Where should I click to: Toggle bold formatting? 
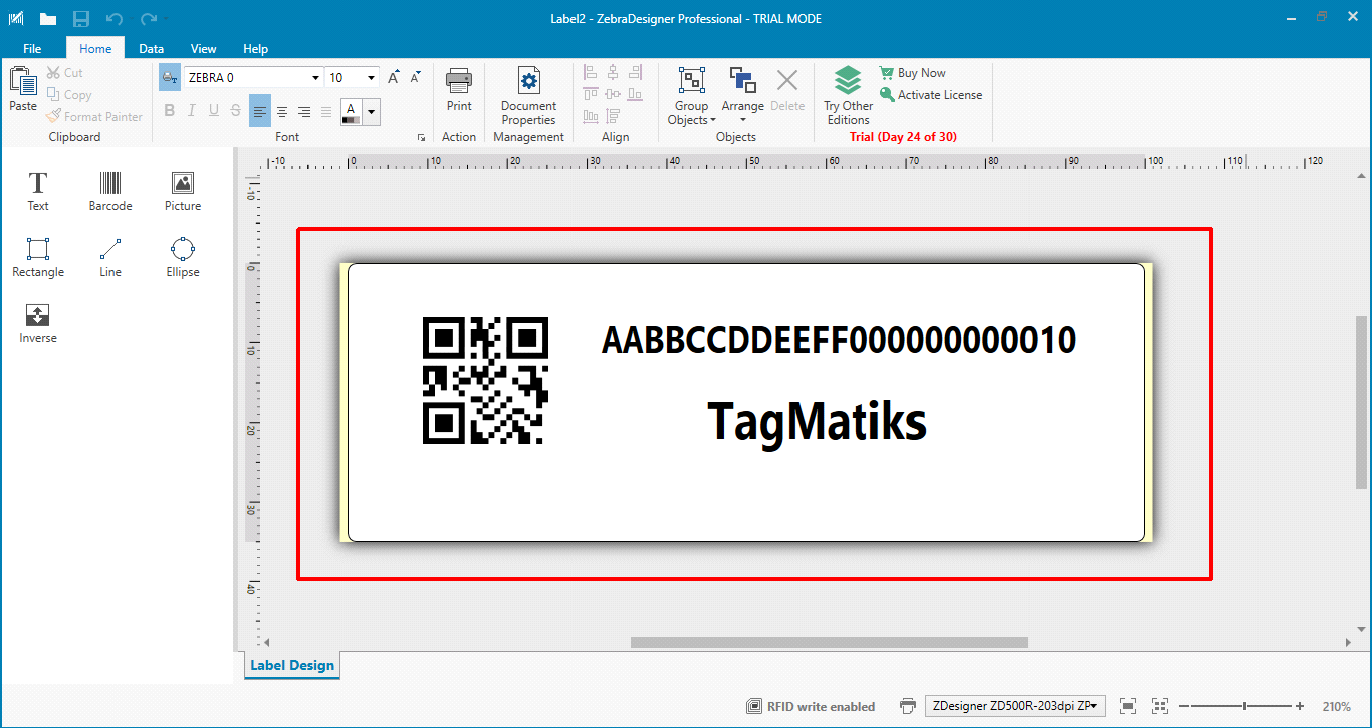coord(169,111)
